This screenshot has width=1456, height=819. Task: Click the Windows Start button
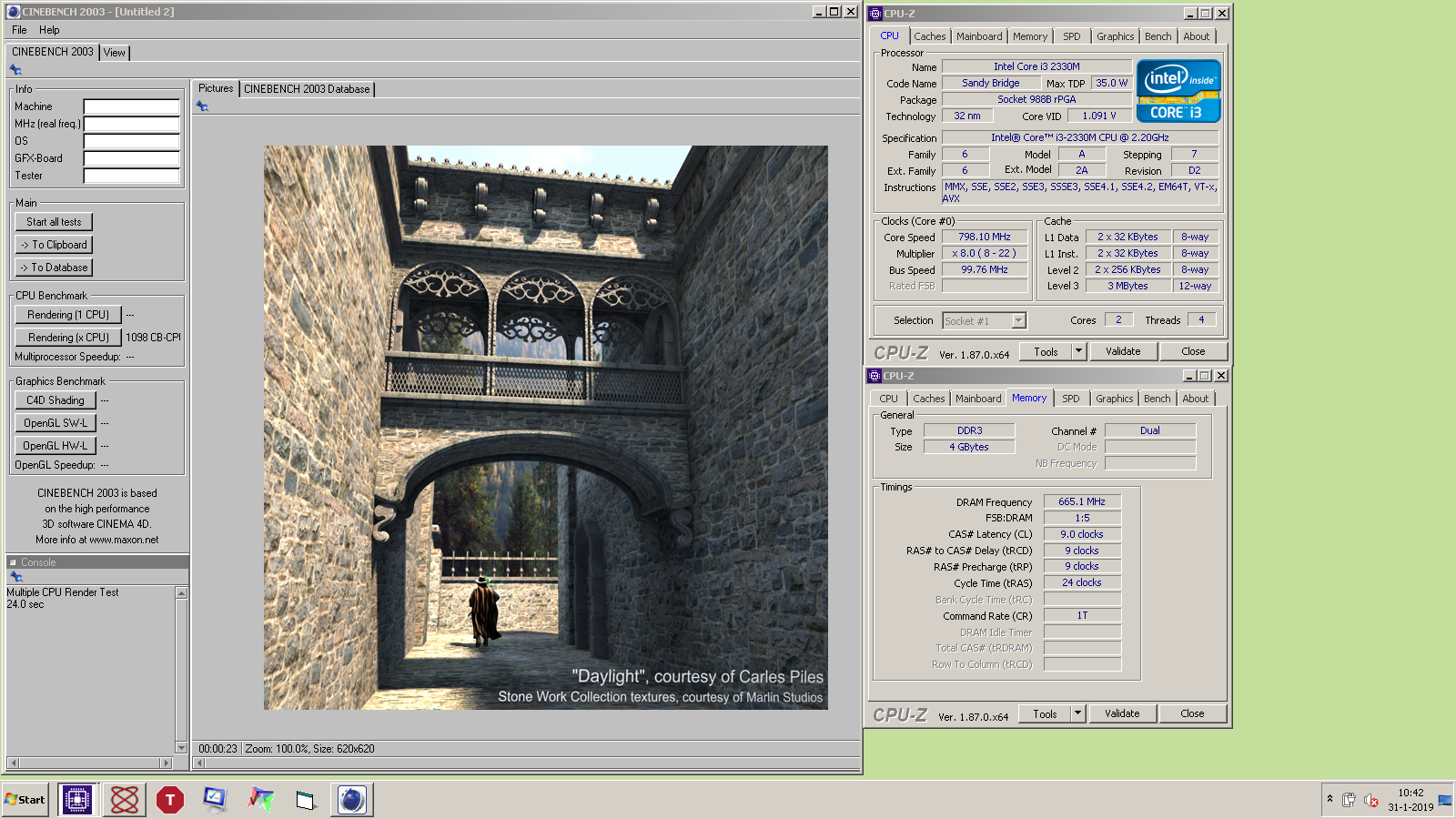coord(25,800)
